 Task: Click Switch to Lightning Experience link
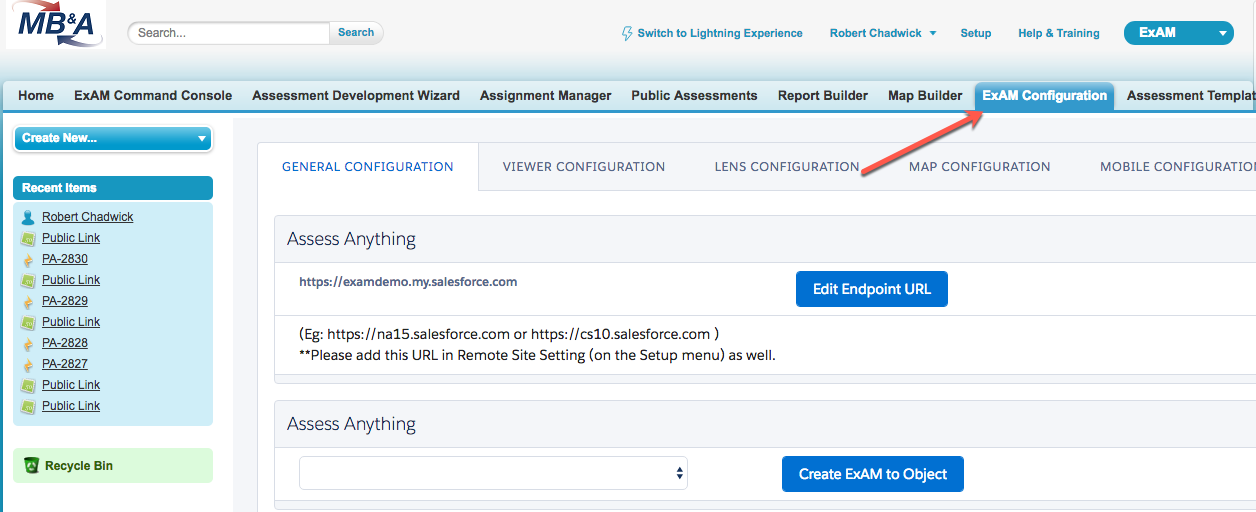pyautogui.click(x=720, y=33)
